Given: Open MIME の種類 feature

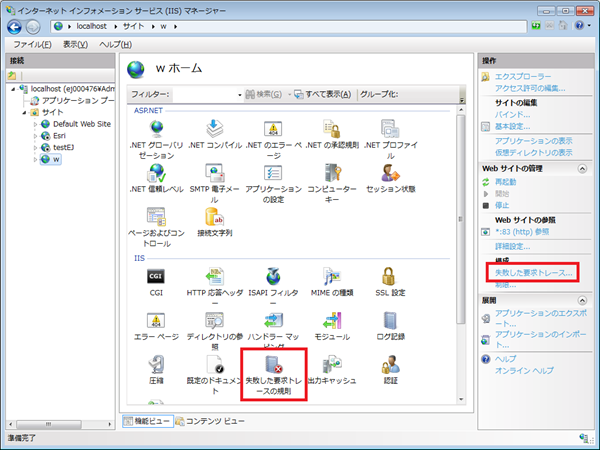Looking at the screenshot, I should coord(332,282).
